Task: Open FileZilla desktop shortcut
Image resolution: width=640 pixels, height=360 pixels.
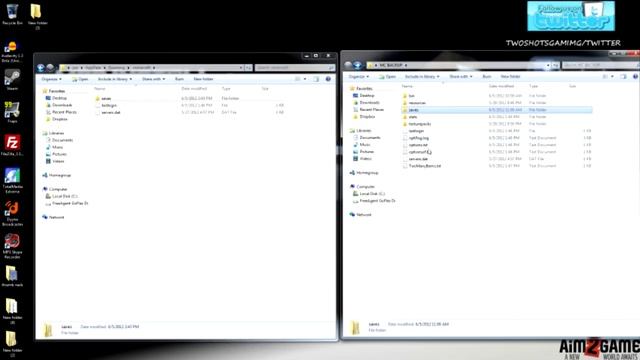Action: pos(12,145)
